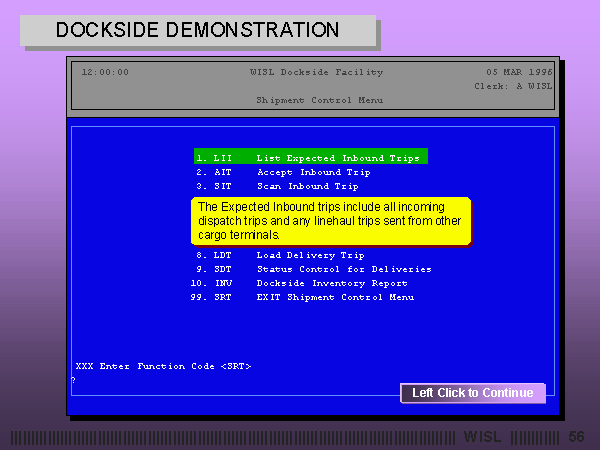The width and height of the screenshot is (600, 450).
Task: Click the 05 MAR 1996 date
Action: (x=519, y=72)
